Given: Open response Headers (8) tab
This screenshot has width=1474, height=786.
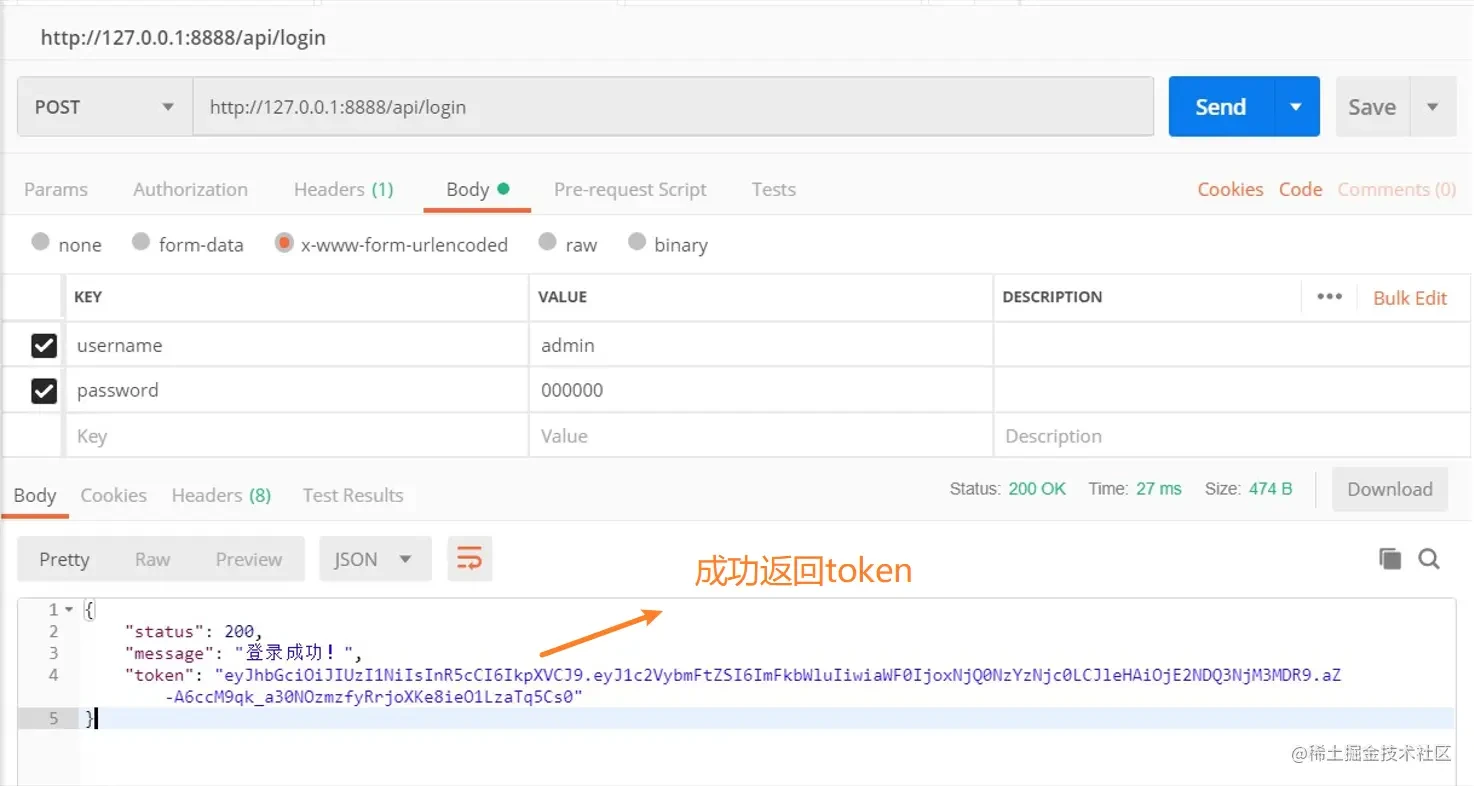Looking at the screenshot, I should [221, 495].
